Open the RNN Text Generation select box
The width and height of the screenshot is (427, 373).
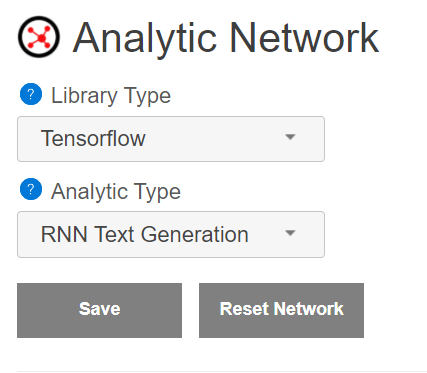[171, 234]
